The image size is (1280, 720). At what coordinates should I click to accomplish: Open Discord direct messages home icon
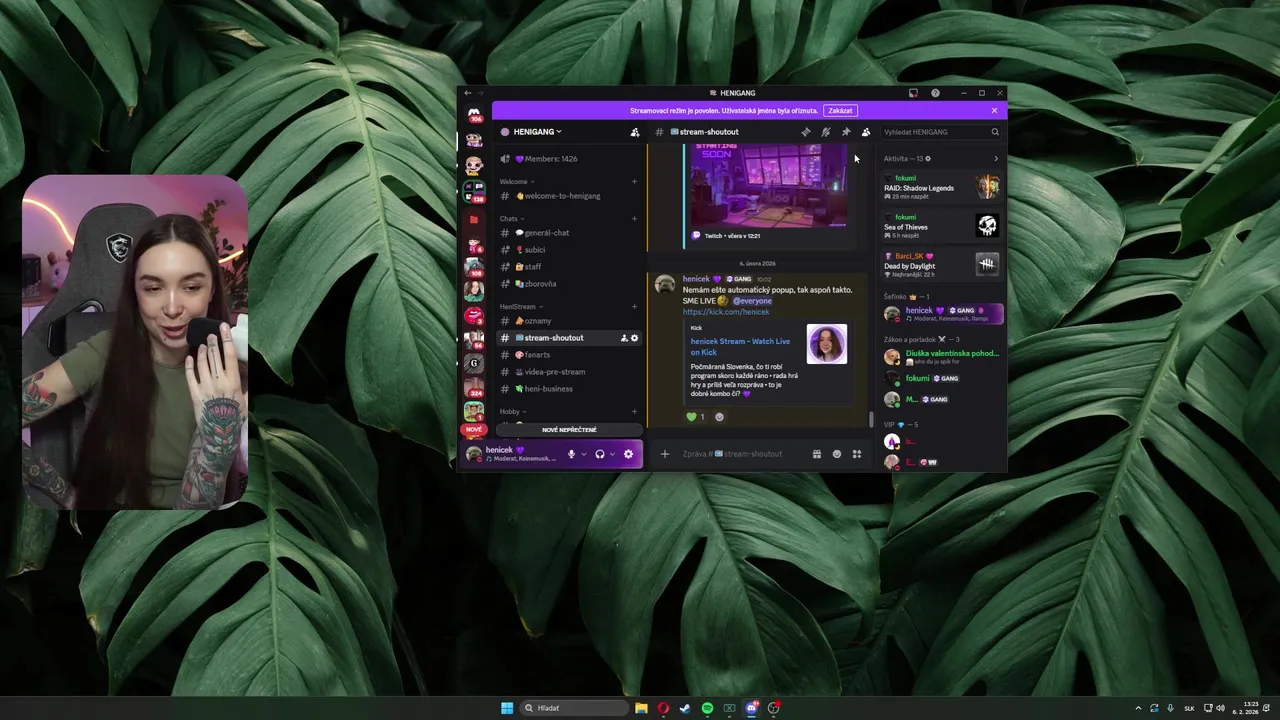[x=474, y=113]
